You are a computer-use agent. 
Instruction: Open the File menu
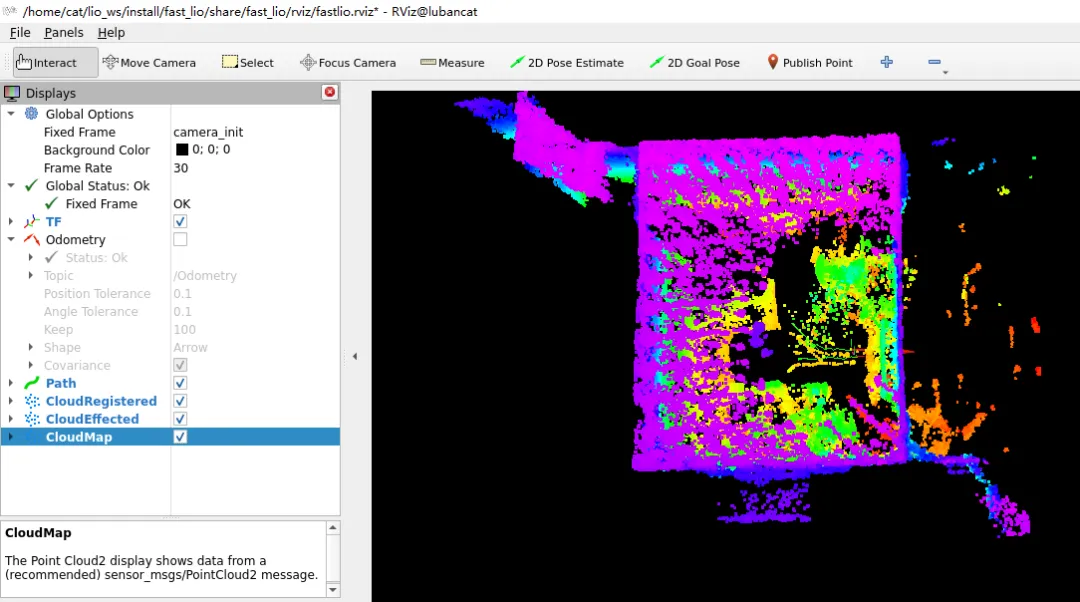20,32
